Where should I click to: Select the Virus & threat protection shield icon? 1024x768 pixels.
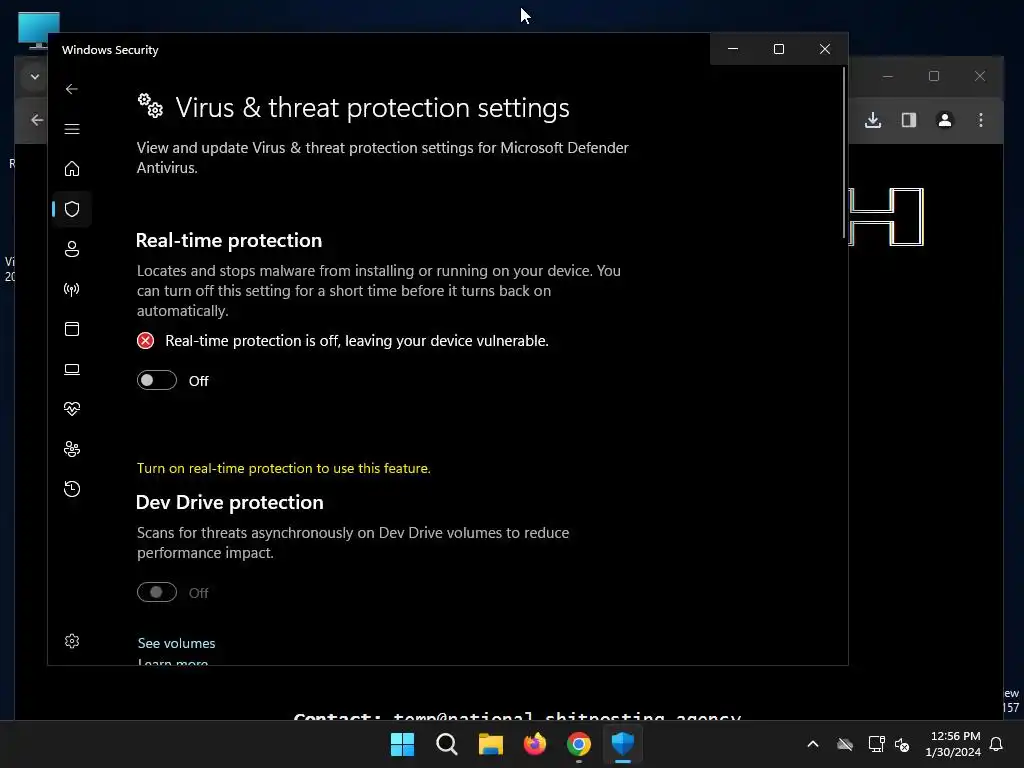72,209
